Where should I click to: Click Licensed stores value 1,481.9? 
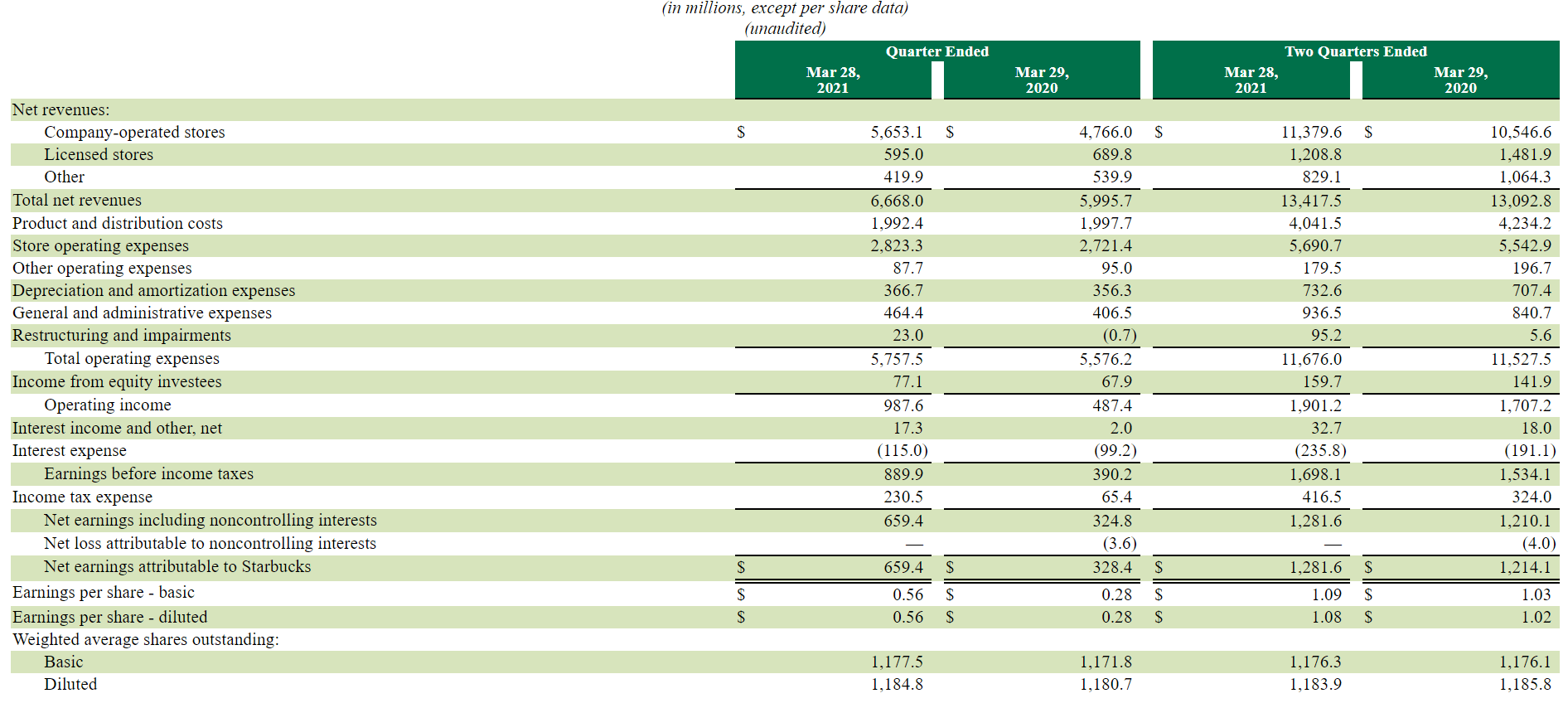pos(1525,154)
